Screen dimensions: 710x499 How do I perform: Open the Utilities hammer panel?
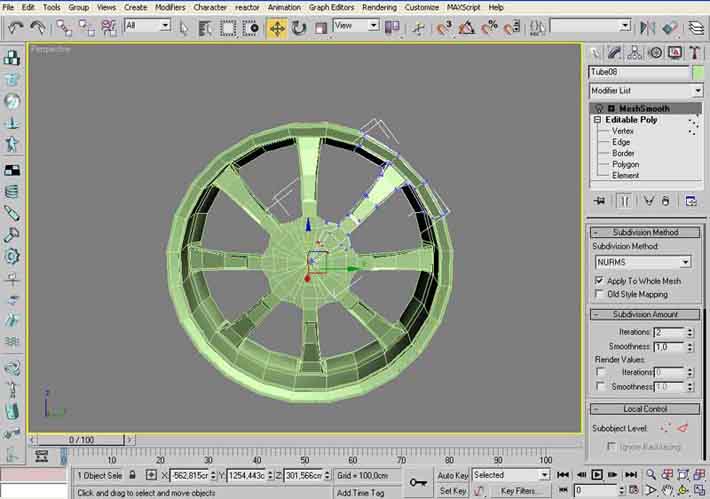tap(694, 52)
